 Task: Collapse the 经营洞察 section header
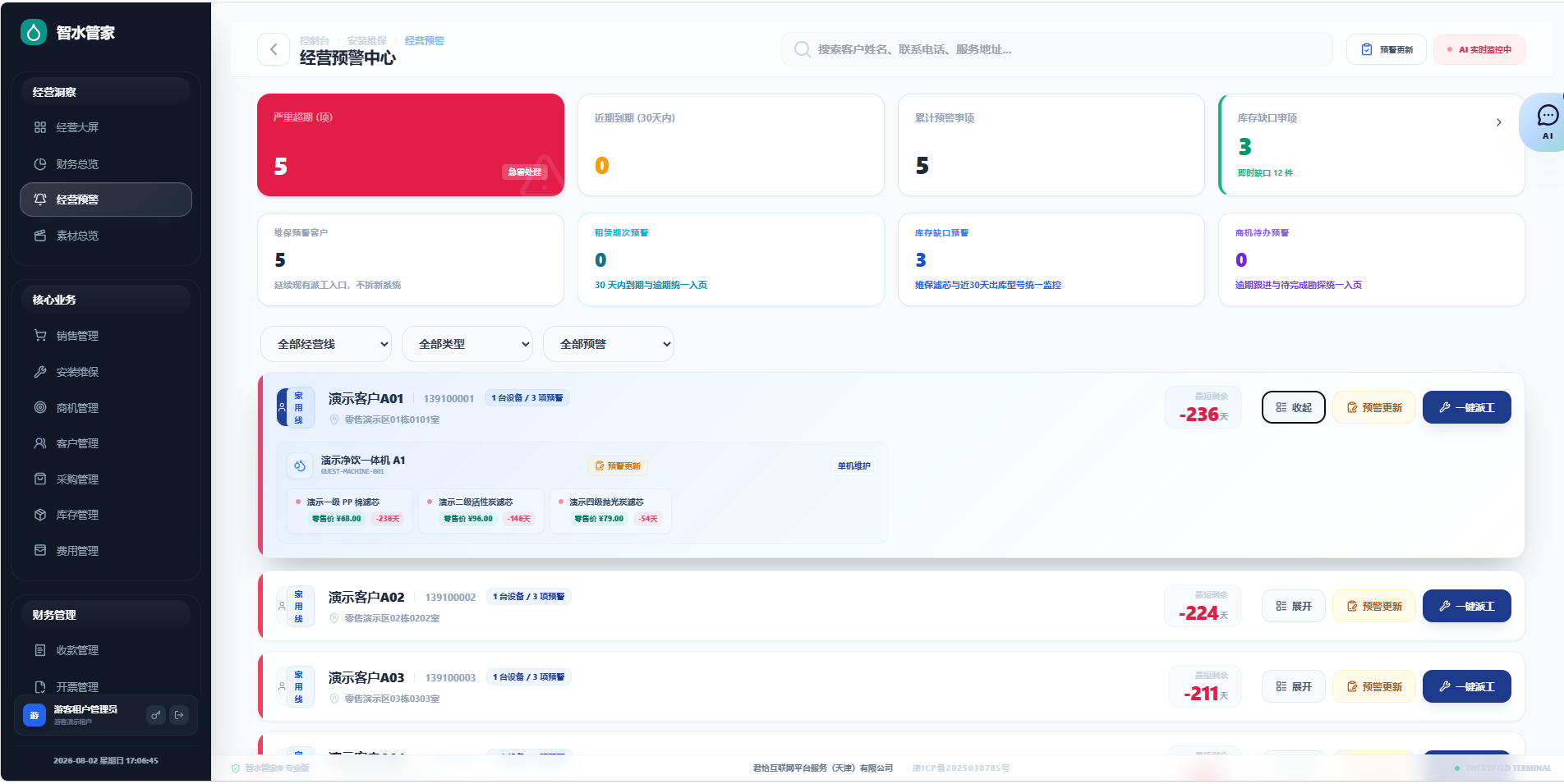pyautogui.click(x=106, y=92)
